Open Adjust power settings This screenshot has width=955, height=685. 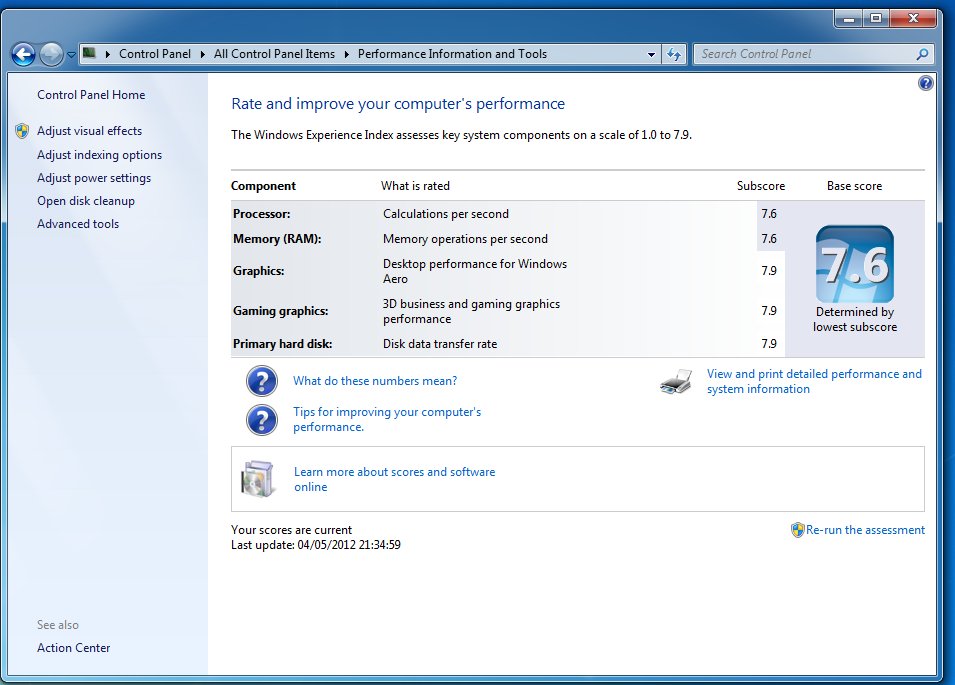(94, 178)
